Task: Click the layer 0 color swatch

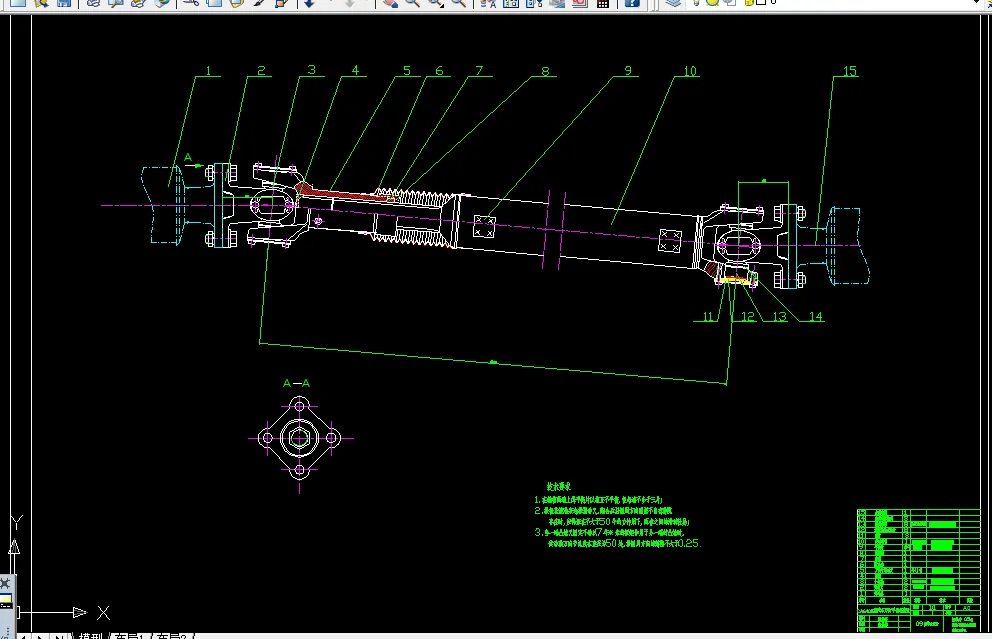Action: pos(761,2)
